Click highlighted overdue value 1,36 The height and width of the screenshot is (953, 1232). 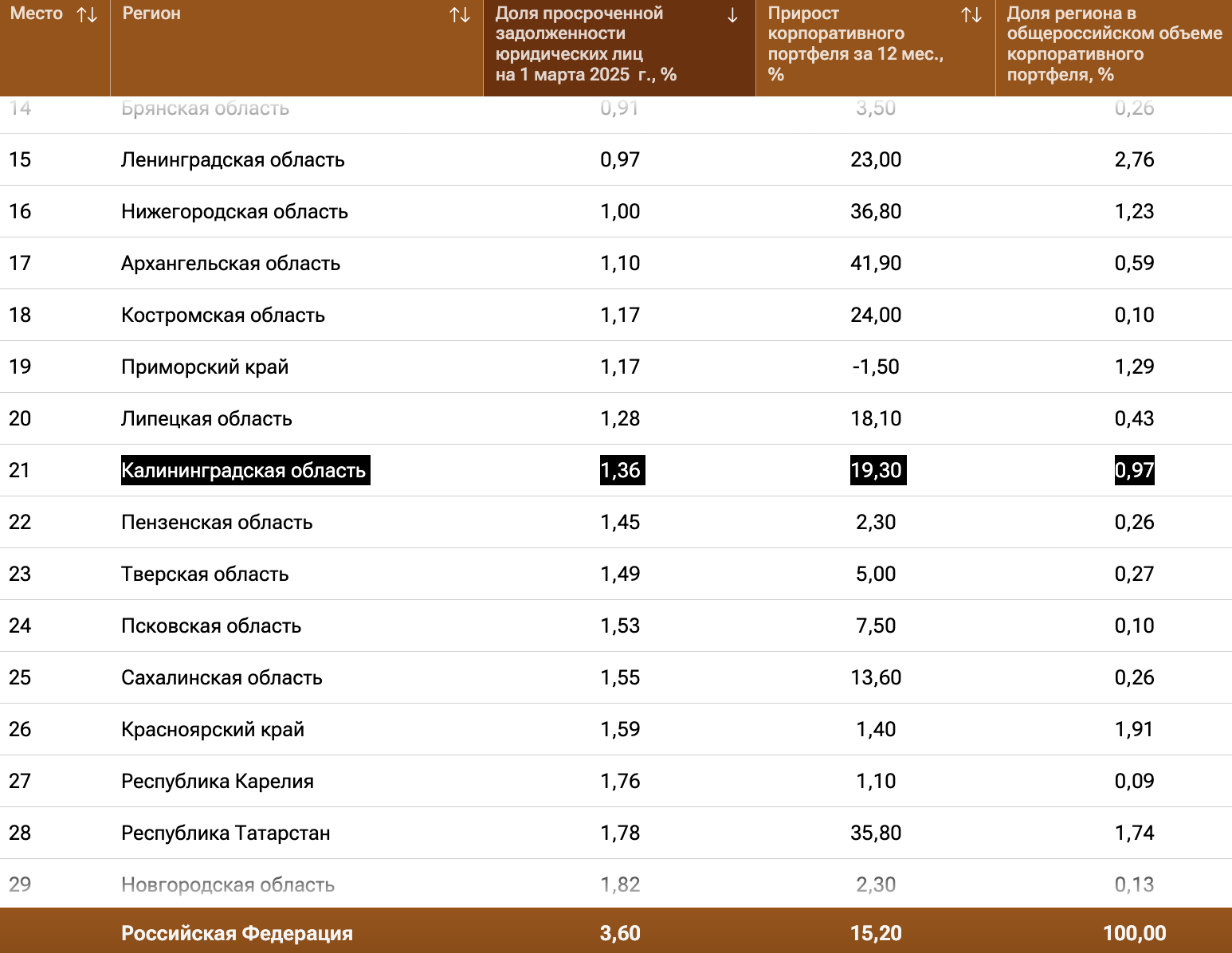pos(622,470)
